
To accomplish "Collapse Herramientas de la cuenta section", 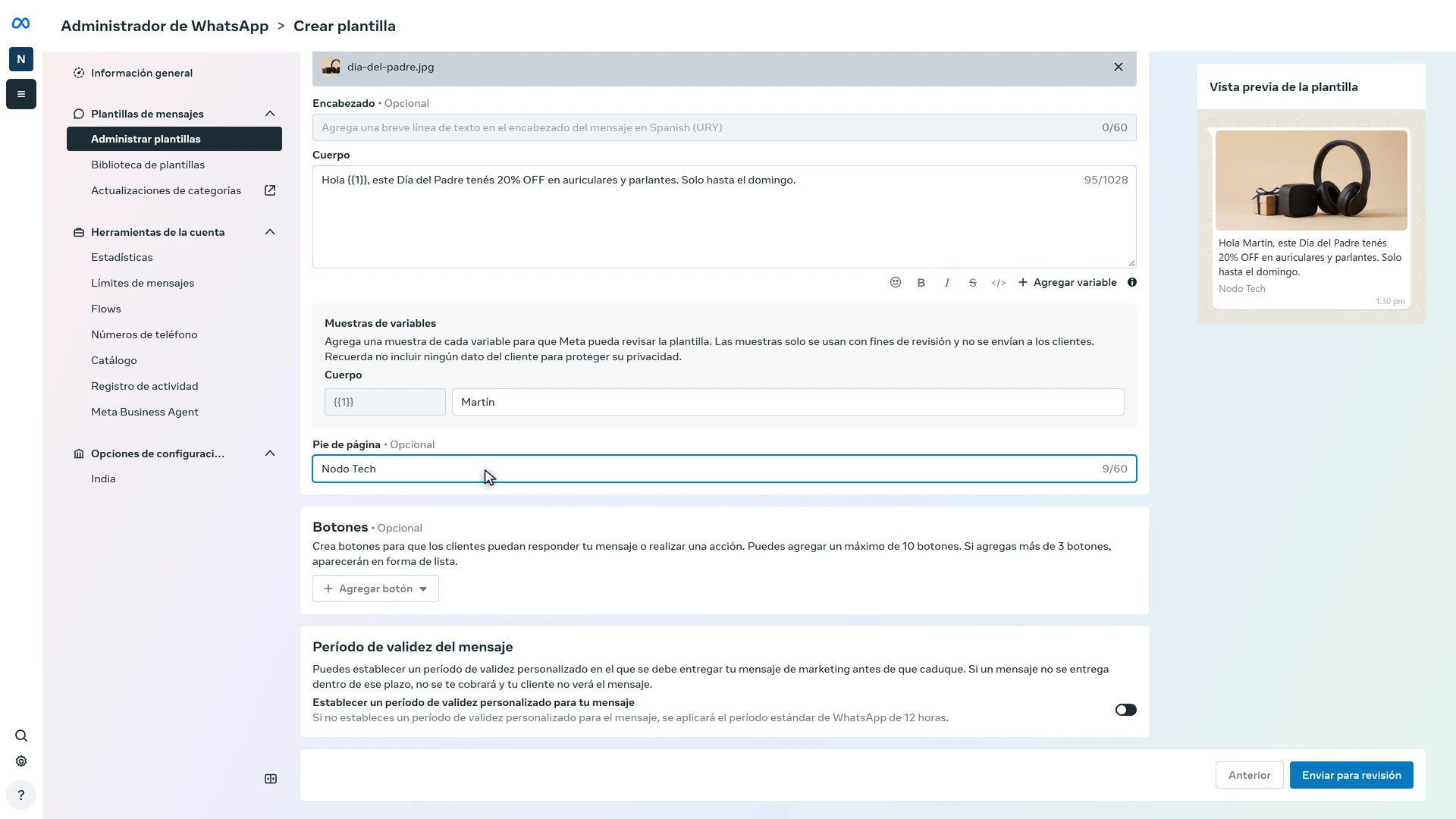I will click(x=270, y=232).
